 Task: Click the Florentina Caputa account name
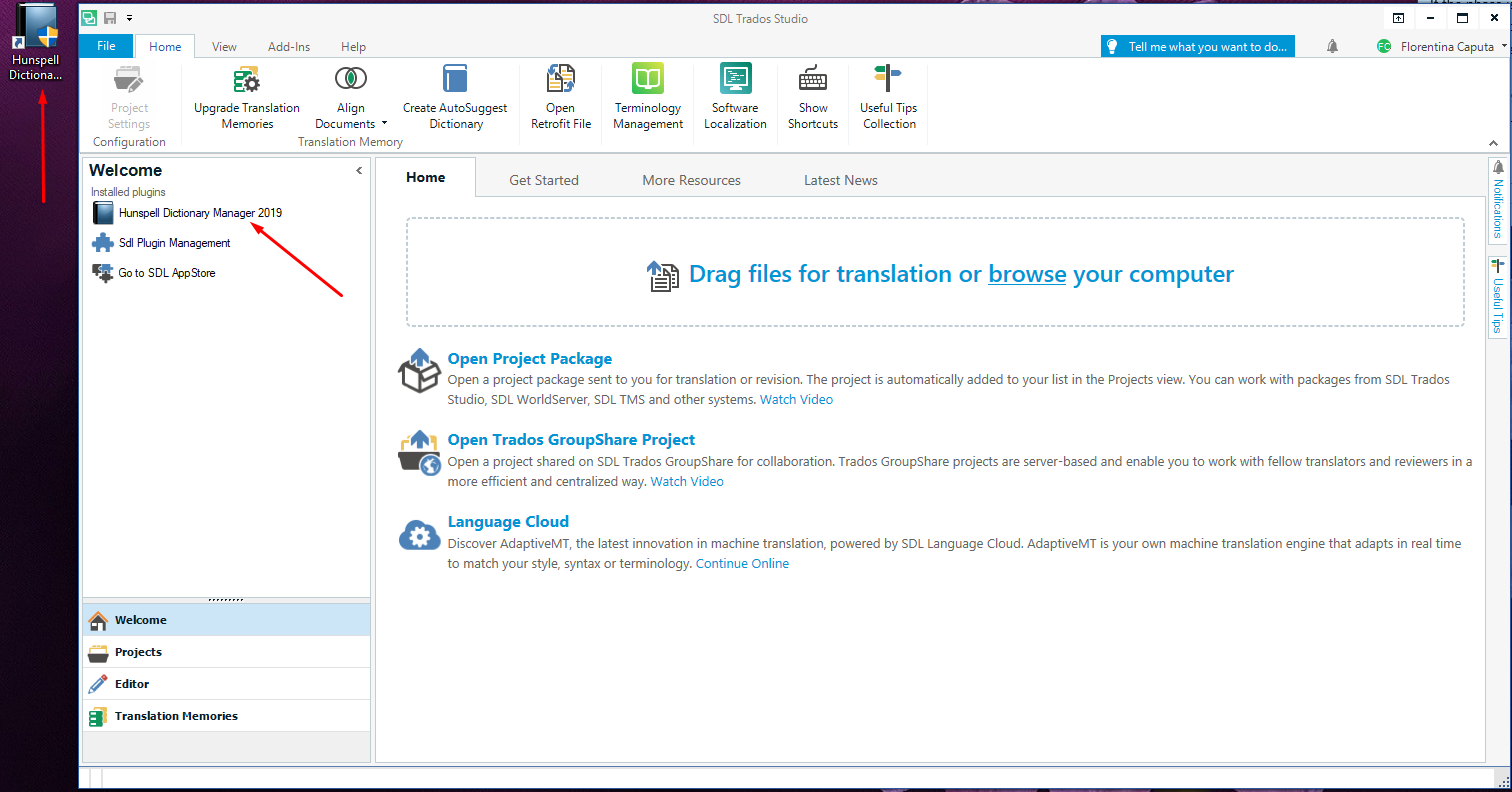[x=1447, y=47]
